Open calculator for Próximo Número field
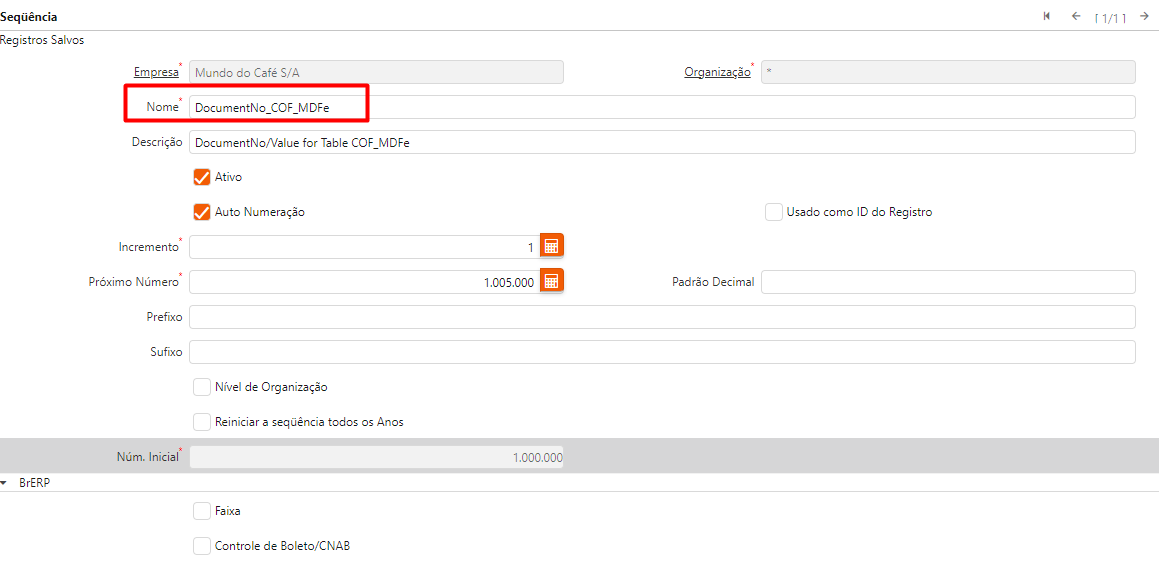This screenshot has width=1159, height=565. 551,281
